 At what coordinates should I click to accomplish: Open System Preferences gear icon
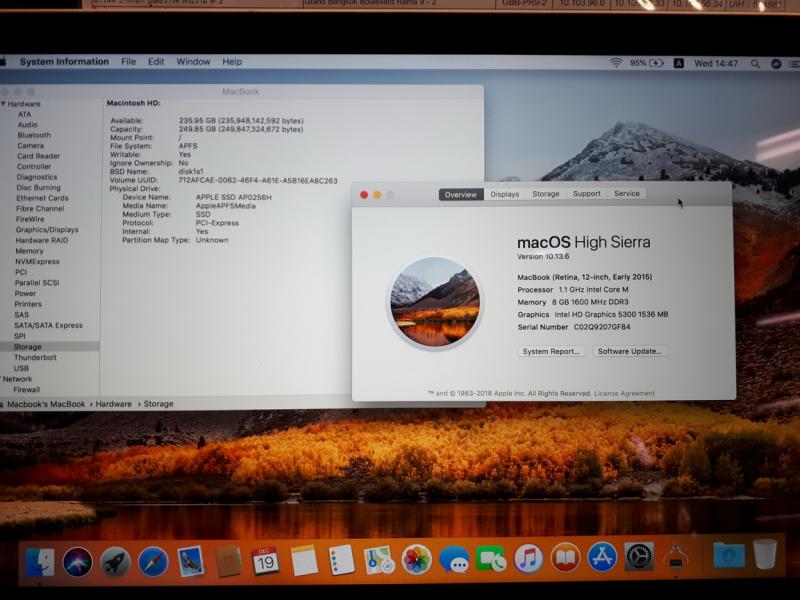(x=639, y=557)
